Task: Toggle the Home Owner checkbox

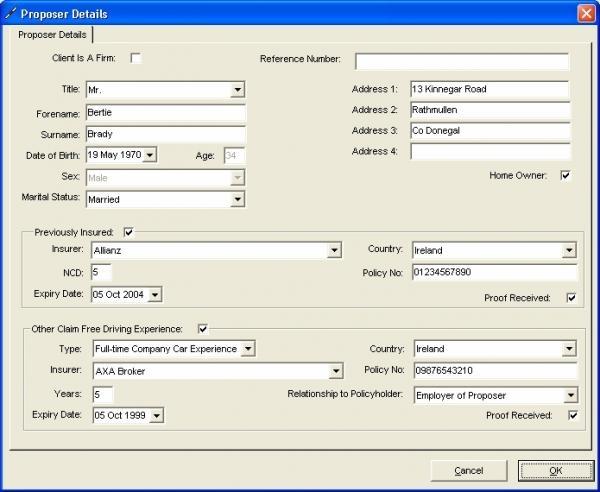Action: pyautogui.click(x=565, y=176)
